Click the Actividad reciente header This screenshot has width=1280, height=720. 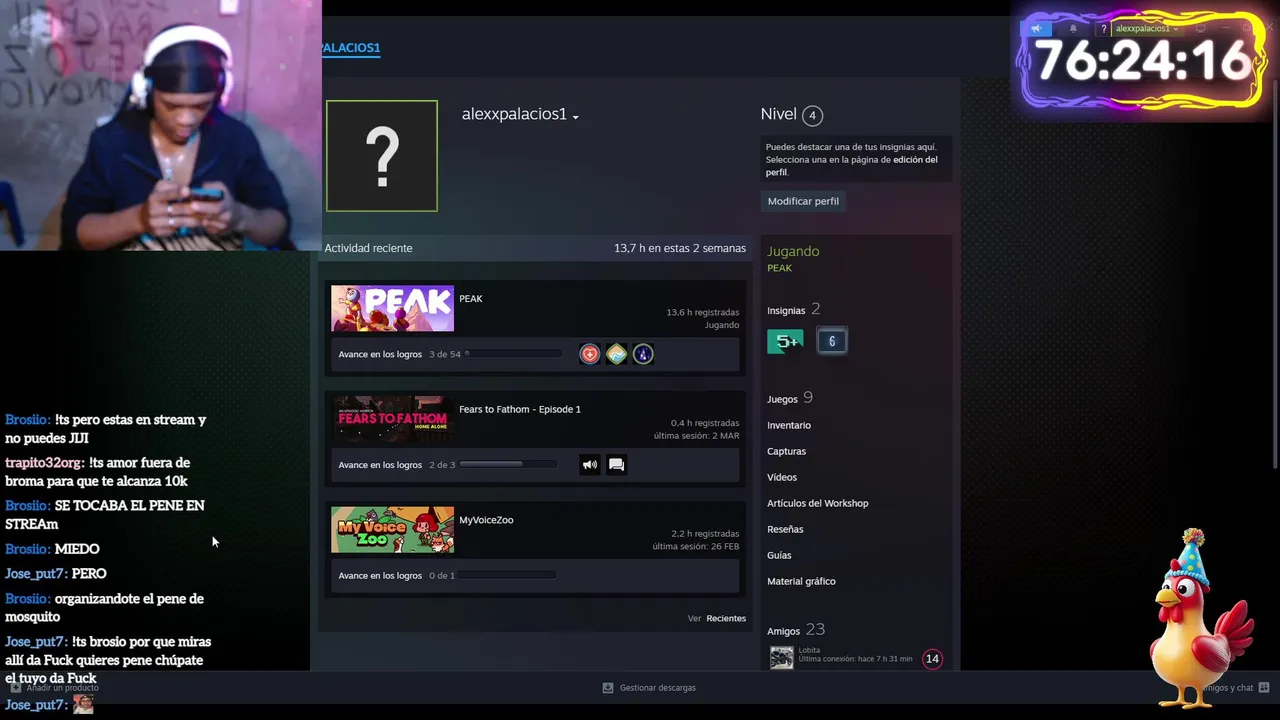pyautogui.click(x=368, y=248)
